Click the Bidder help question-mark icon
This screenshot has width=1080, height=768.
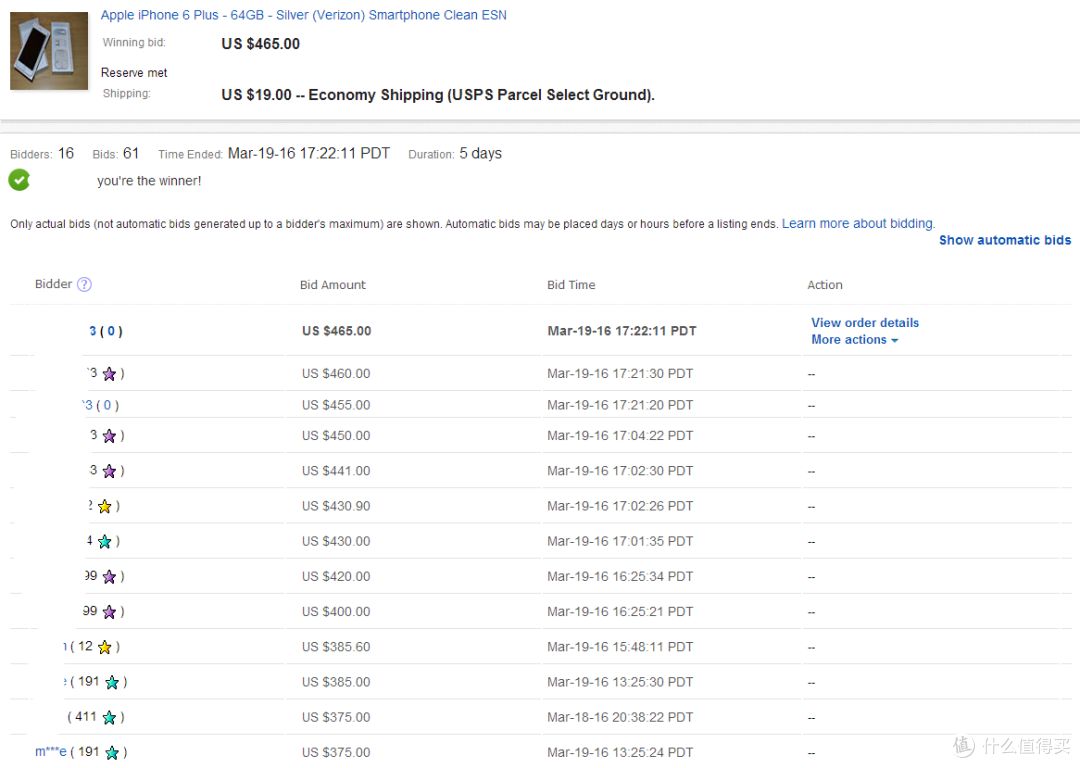[84, 284]
